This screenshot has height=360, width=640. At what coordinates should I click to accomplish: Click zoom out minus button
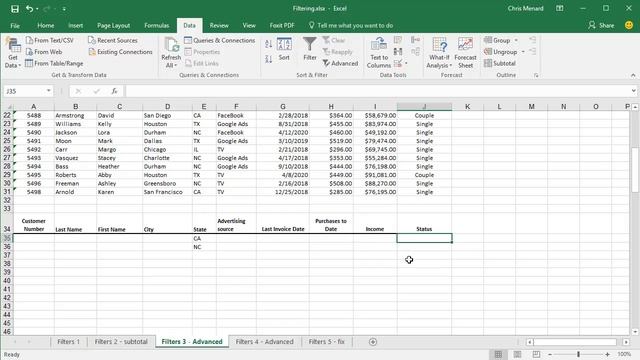click(x=550, y=354)
